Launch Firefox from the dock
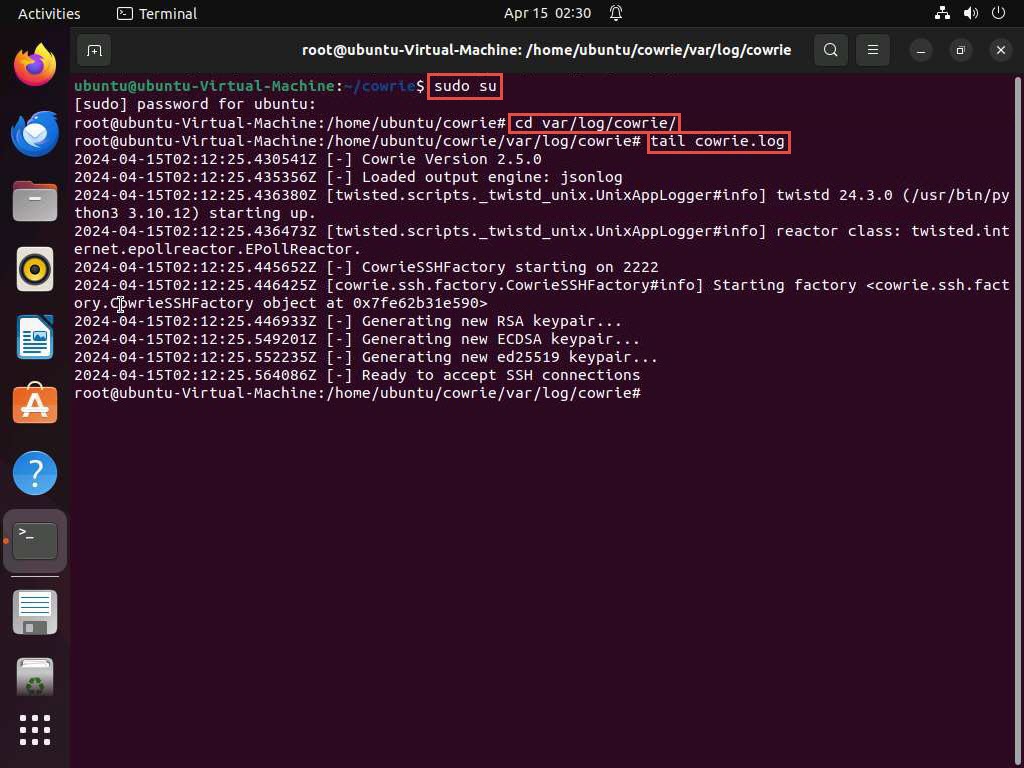This screenshot has height=768, width=1024. 35,65
